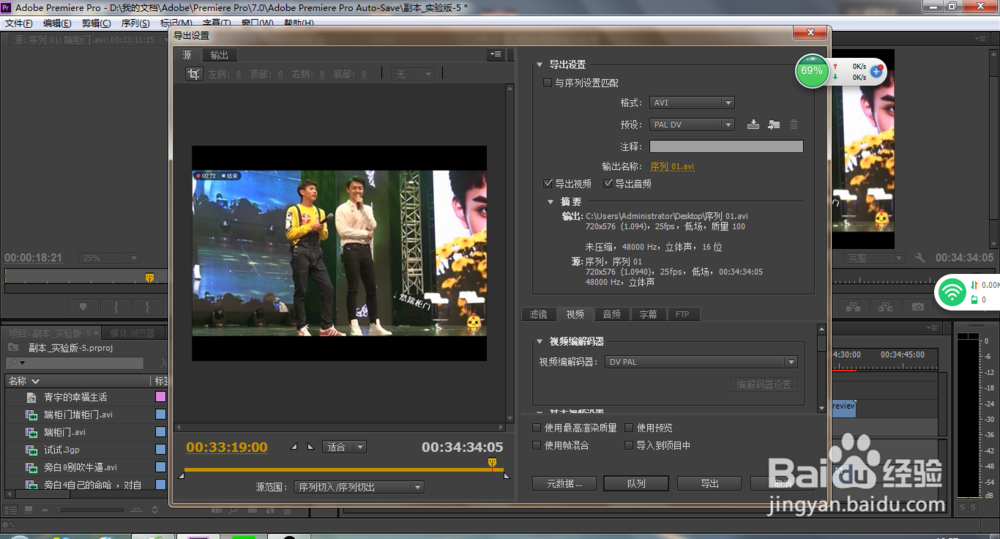
Task: Click the export preview timeline playhead
Action: tap(492, 462)
